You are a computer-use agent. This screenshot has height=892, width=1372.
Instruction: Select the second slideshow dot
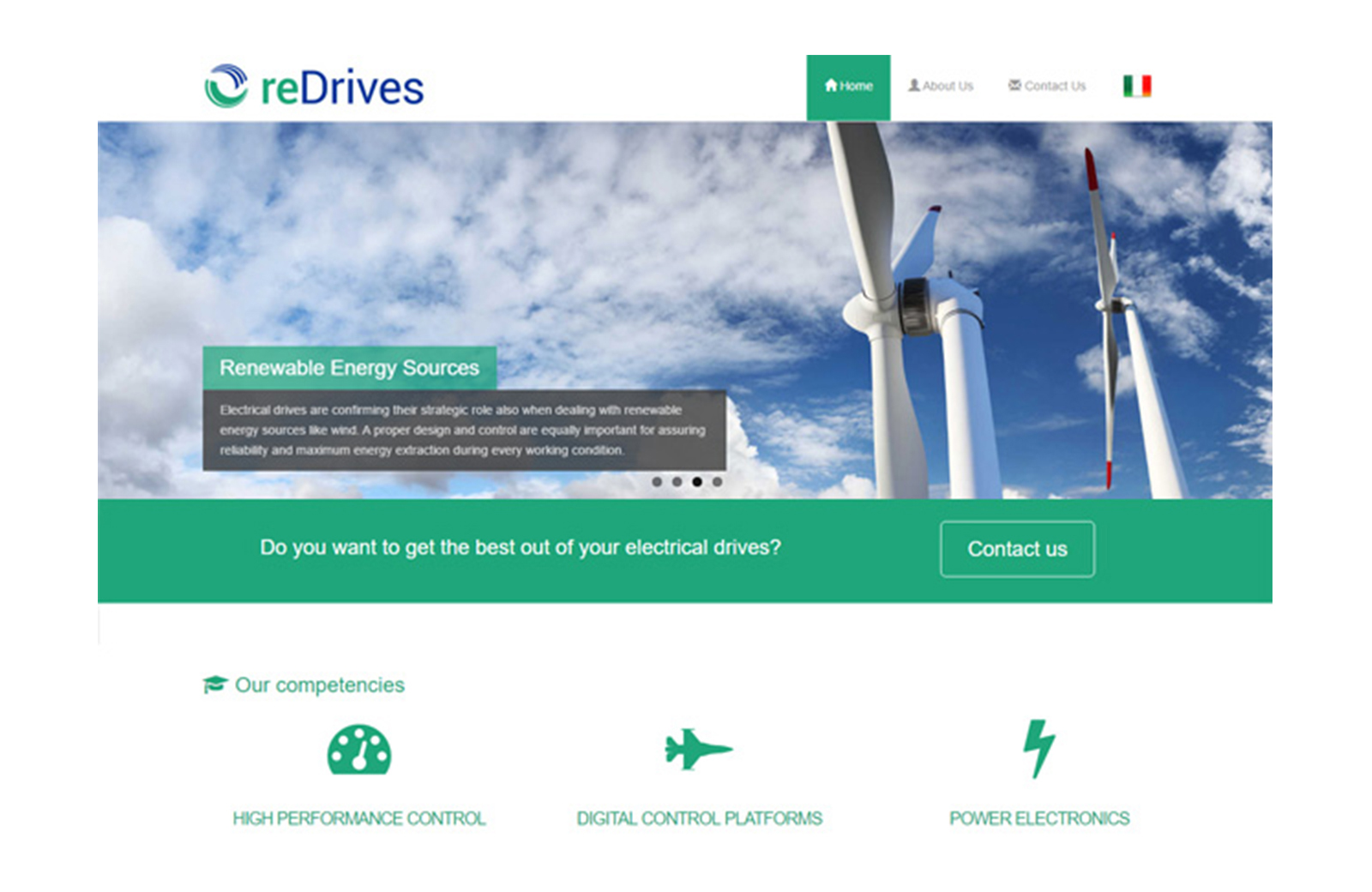click(677, 482)
